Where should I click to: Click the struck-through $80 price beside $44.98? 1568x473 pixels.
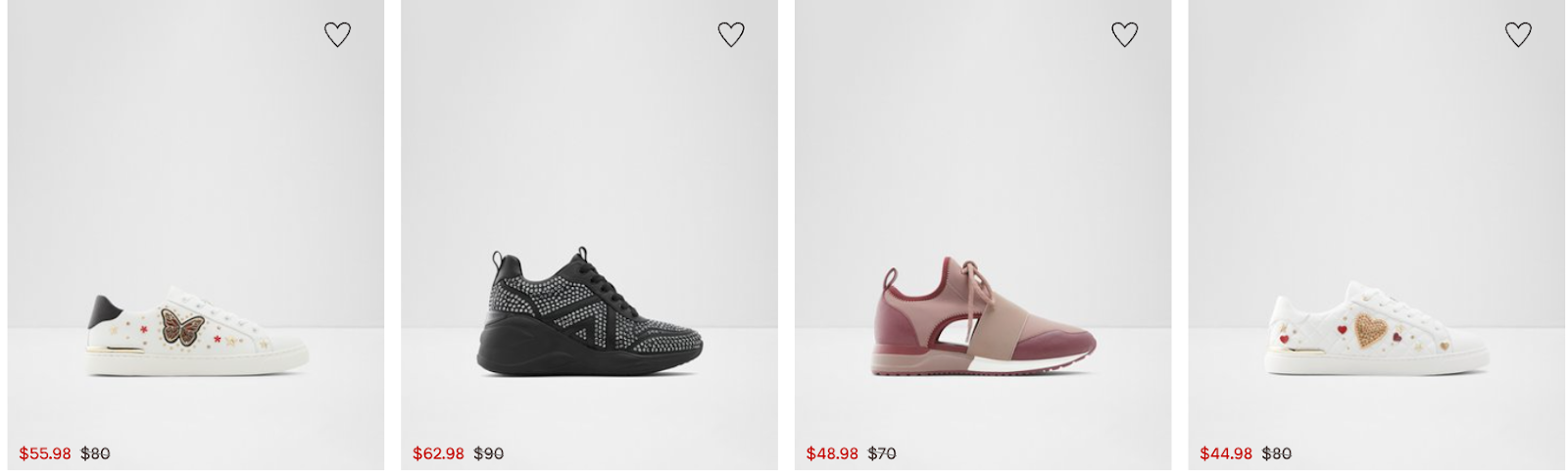coord(1277,453)
